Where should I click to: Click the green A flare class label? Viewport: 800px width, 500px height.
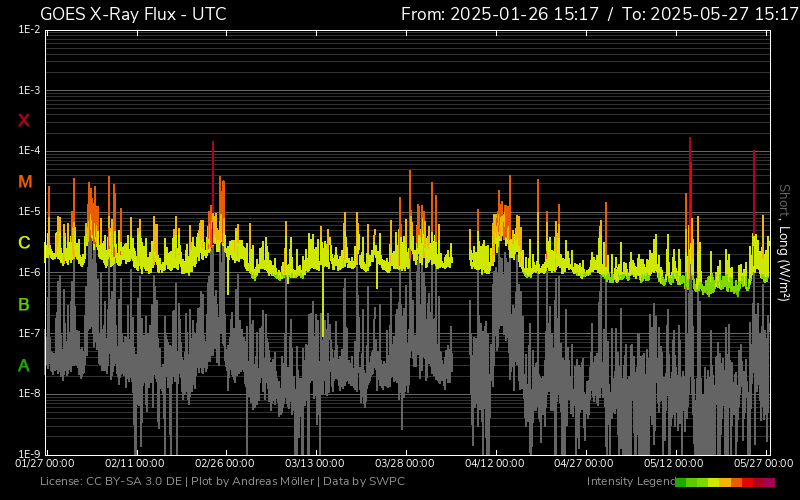pyautogui.click(x=24, y=366)
